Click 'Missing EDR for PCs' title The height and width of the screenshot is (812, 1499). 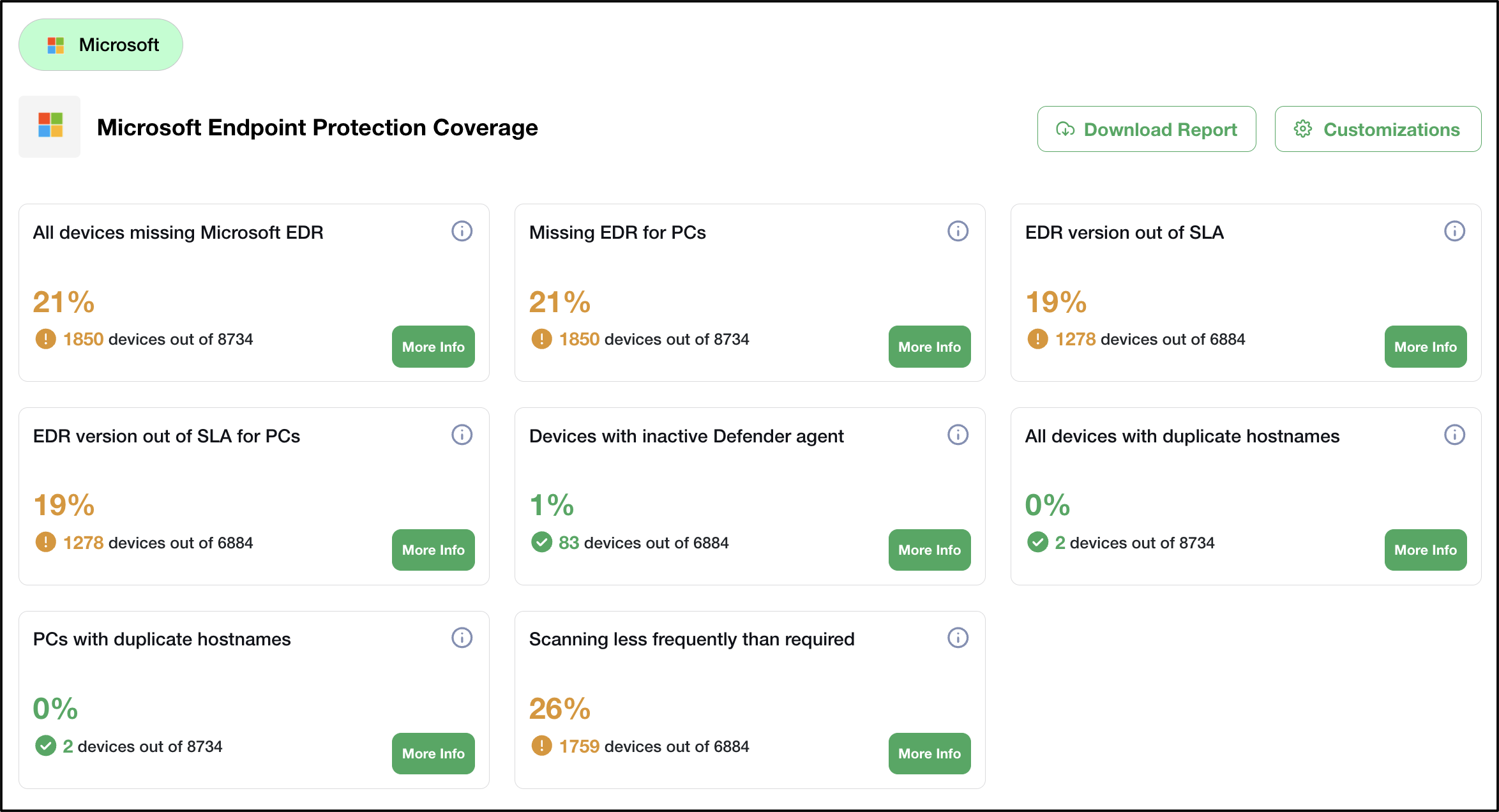click(617, 232)
